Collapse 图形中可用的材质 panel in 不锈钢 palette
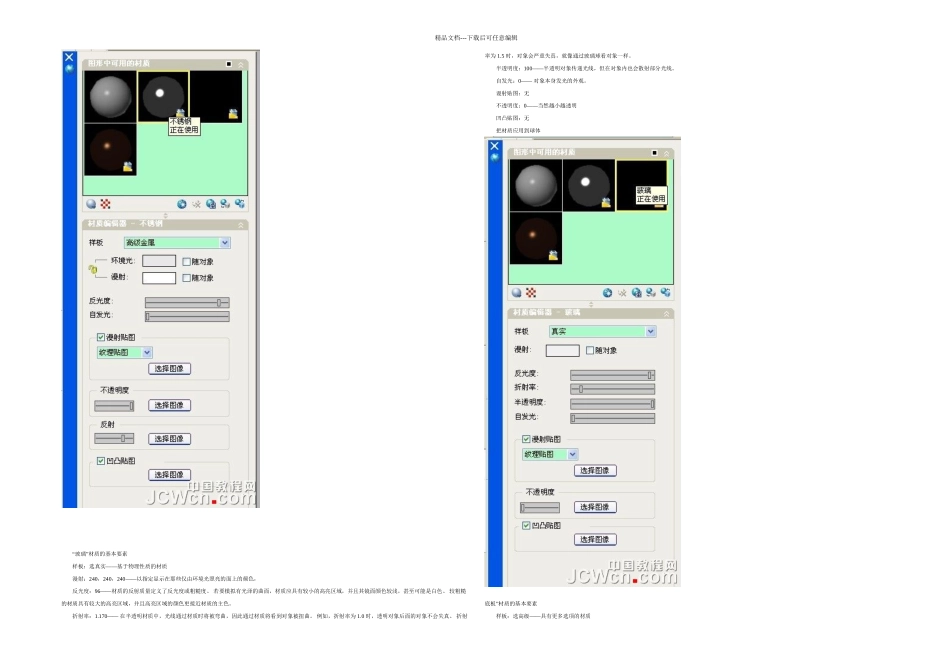This screenshot has height=672, width=950. click(x=241, y=64)
